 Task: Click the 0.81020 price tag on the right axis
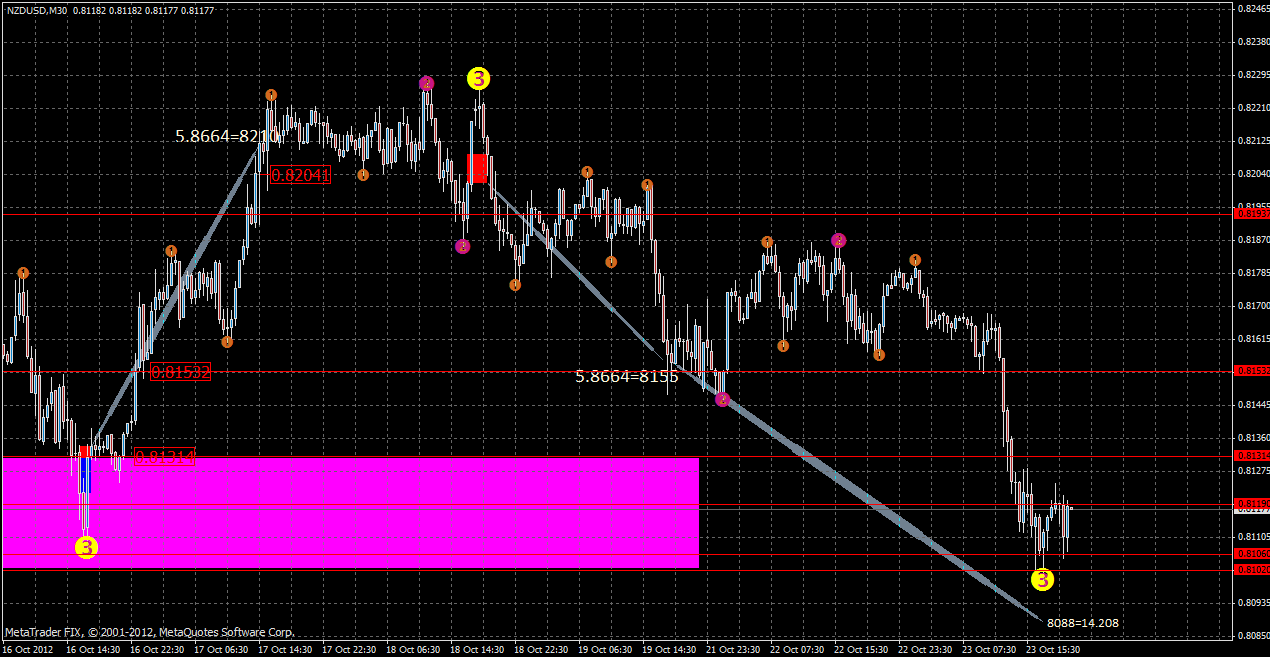(x=1250, y=569)
